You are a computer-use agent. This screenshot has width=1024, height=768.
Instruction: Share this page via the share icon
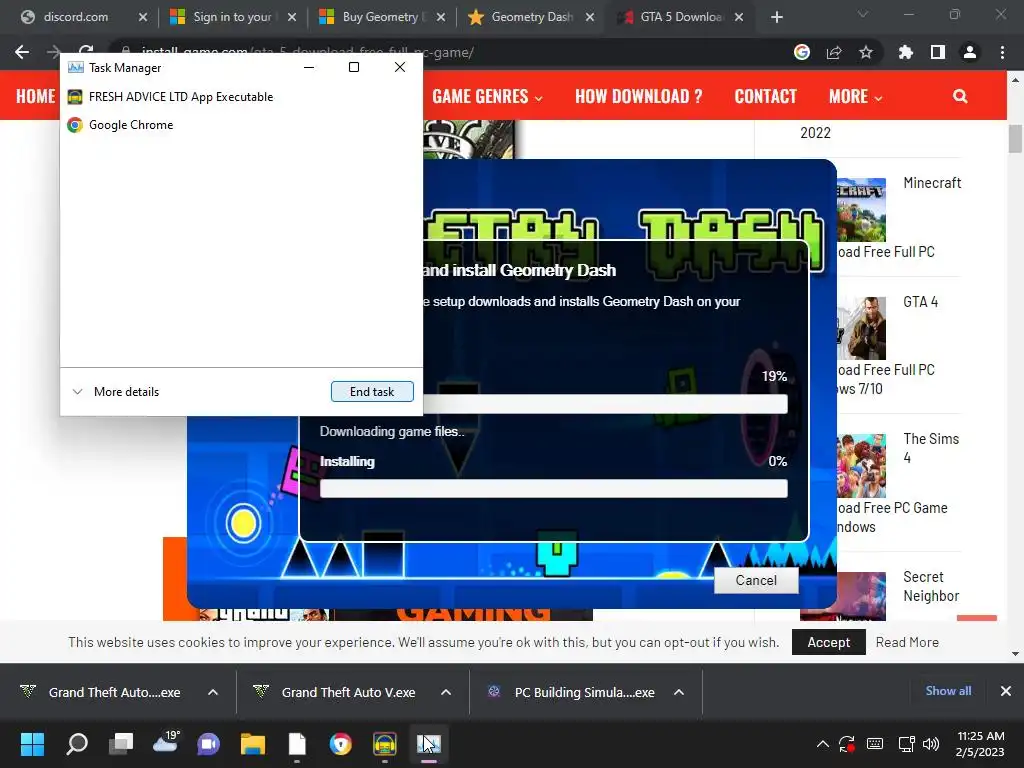coord(834,52)
